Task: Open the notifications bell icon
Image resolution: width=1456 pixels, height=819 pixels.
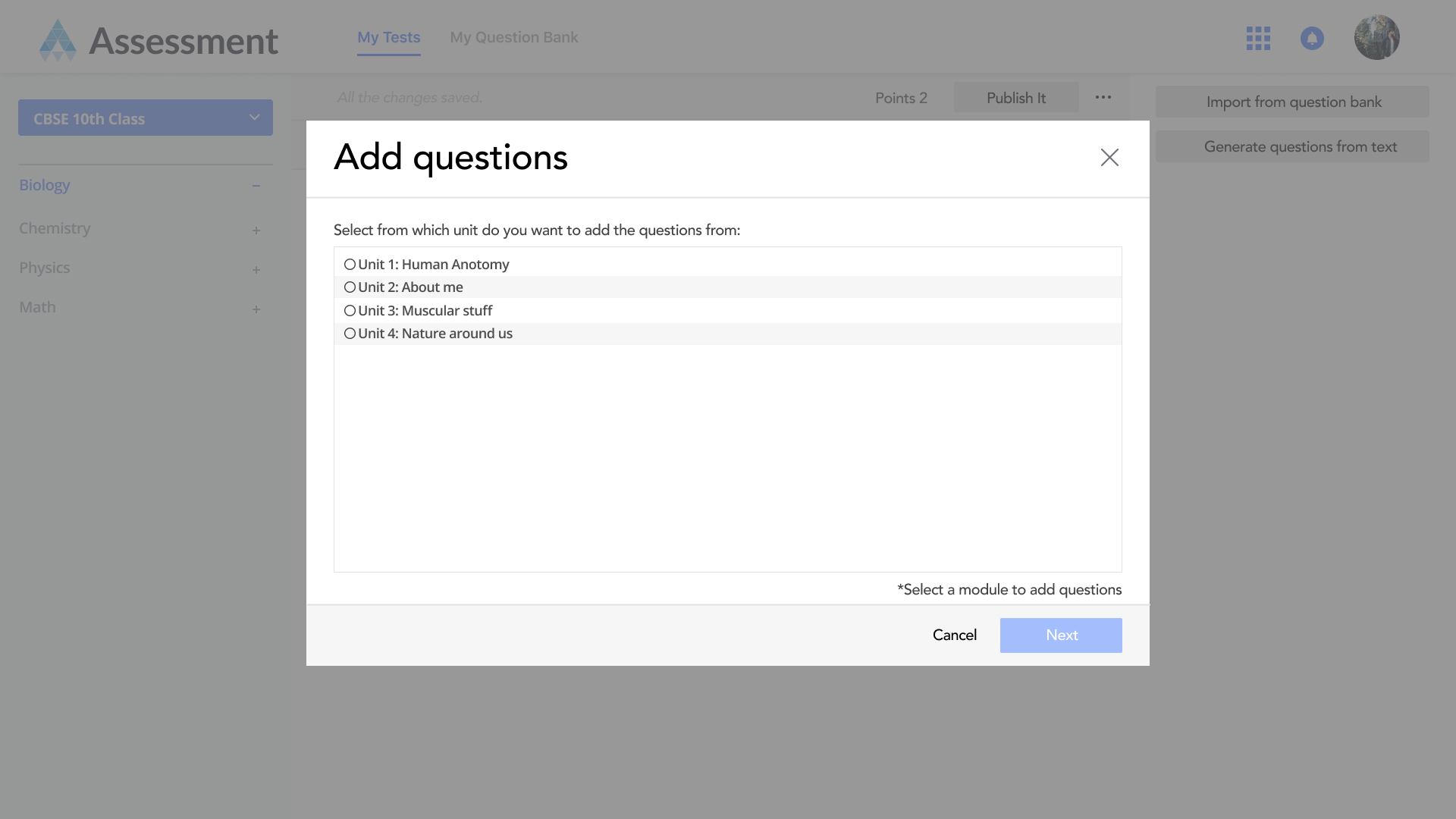Action: pyautogui.click(x=1312, y=38)
